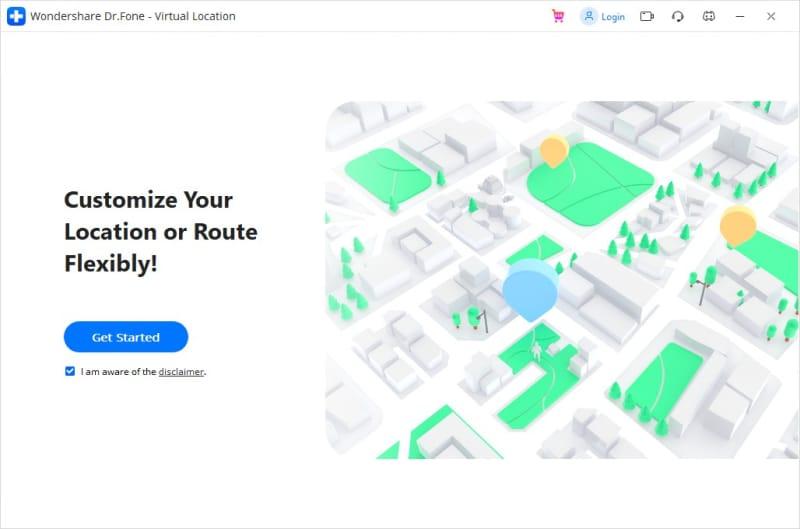
Task: Click the Dr.Fone logo in title bar
Action: (x=16, y=16)
